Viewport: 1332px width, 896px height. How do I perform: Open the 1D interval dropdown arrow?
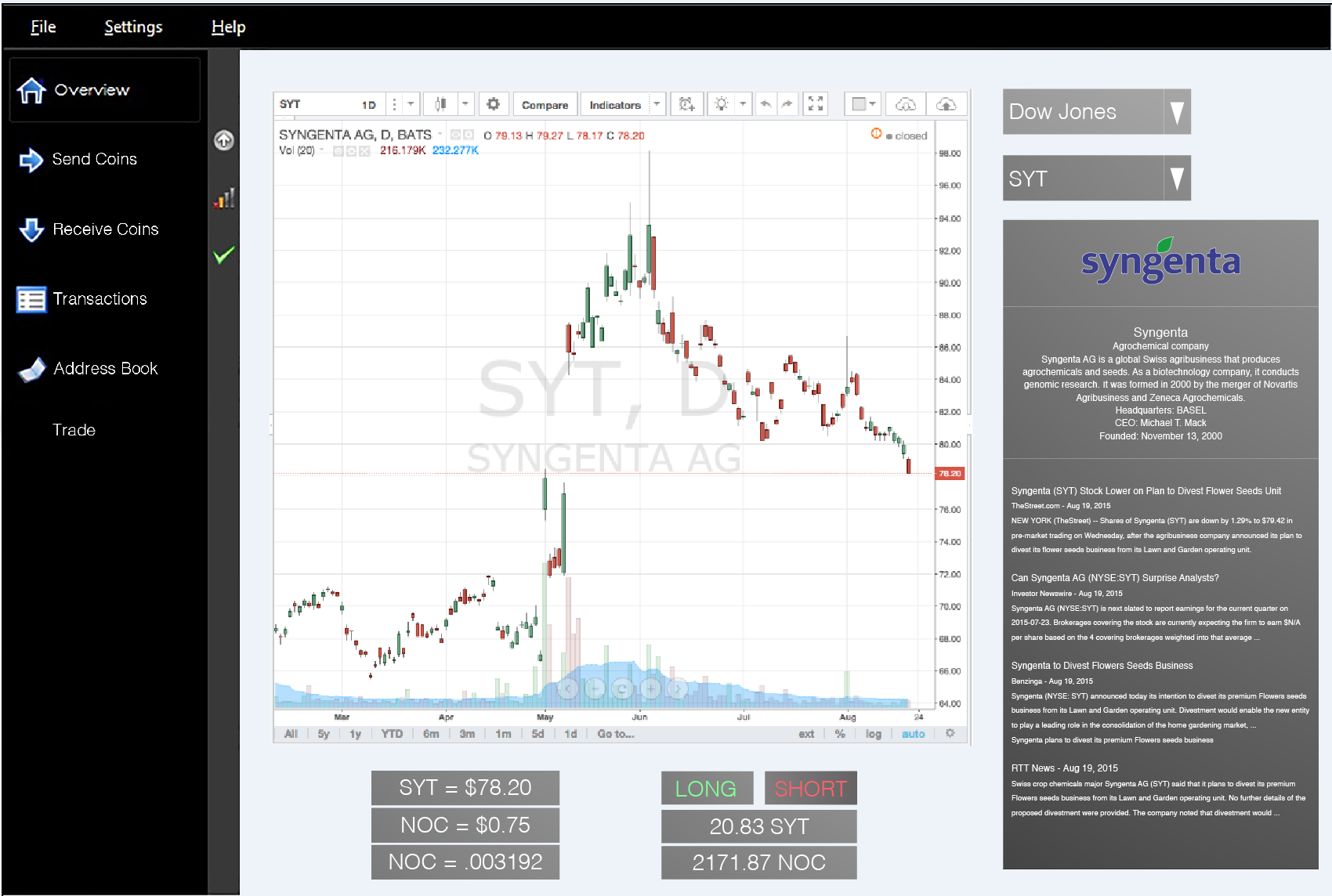coord(411,104)
